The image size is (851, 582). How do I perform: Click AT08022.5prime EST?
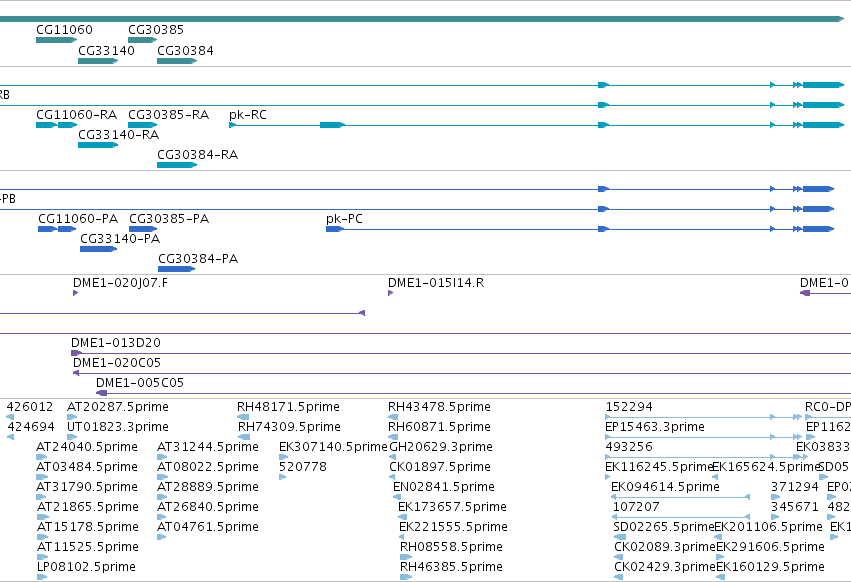coord(162,477)
